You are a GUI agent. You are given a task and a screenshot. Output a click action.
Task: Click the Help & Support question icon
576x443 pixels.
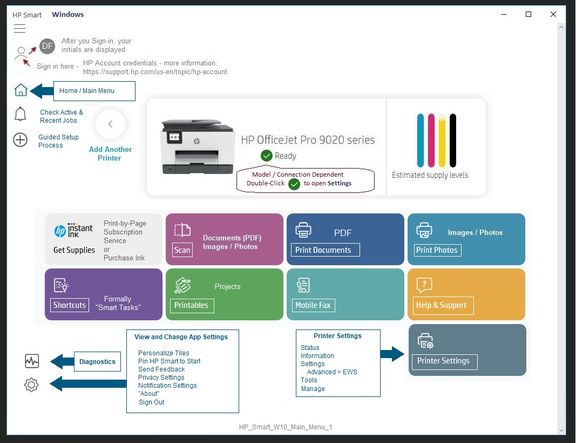coord(424,285)
